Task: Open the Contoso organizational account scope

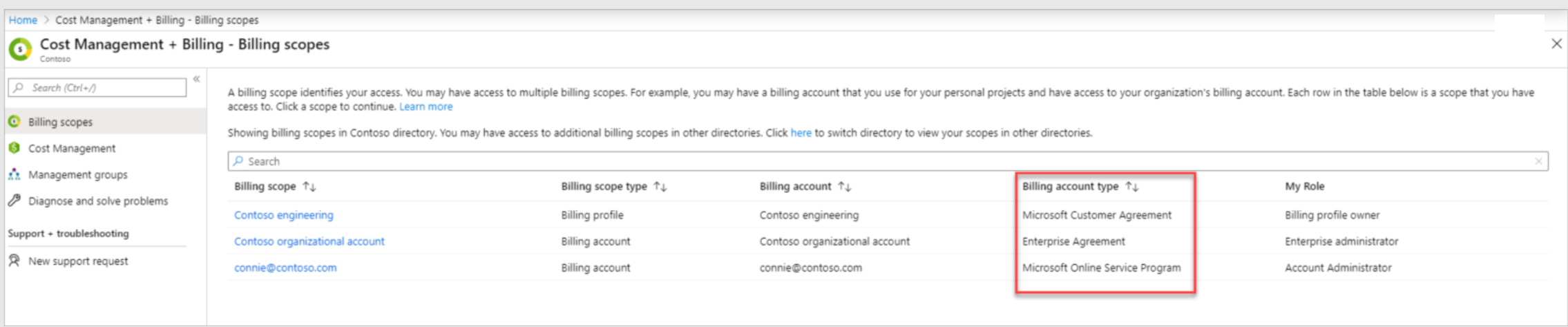Action: 309,241
